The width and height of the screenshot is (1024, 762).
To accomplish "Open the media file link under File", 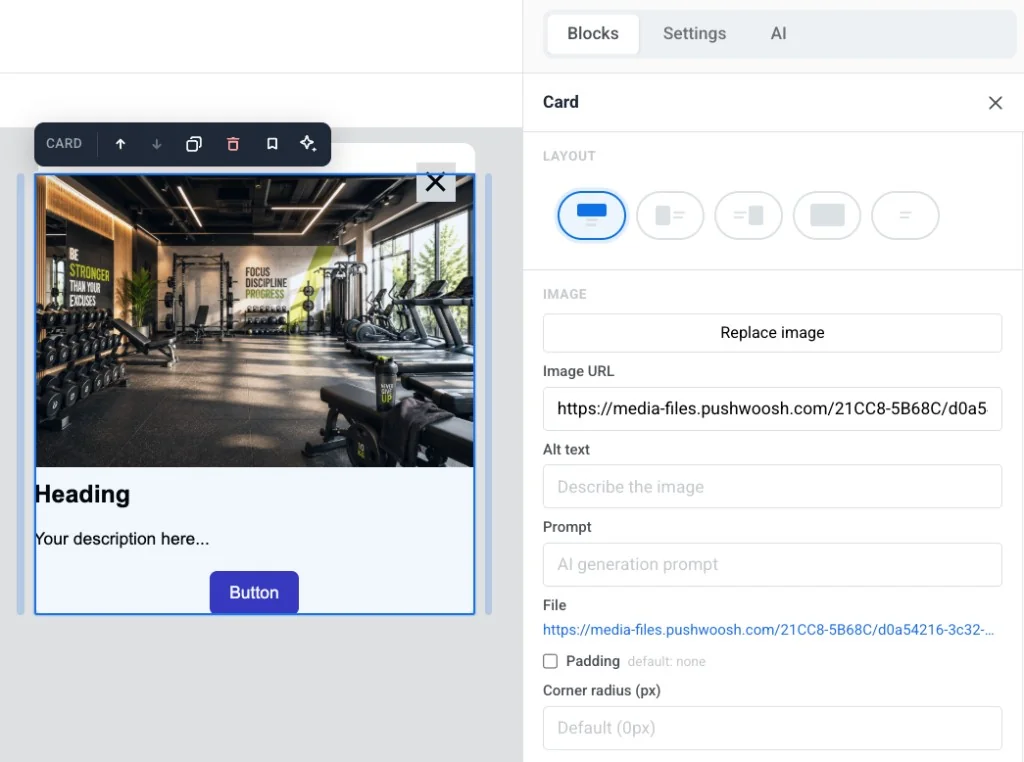I will pyautogui.click(x=768, y=630).
